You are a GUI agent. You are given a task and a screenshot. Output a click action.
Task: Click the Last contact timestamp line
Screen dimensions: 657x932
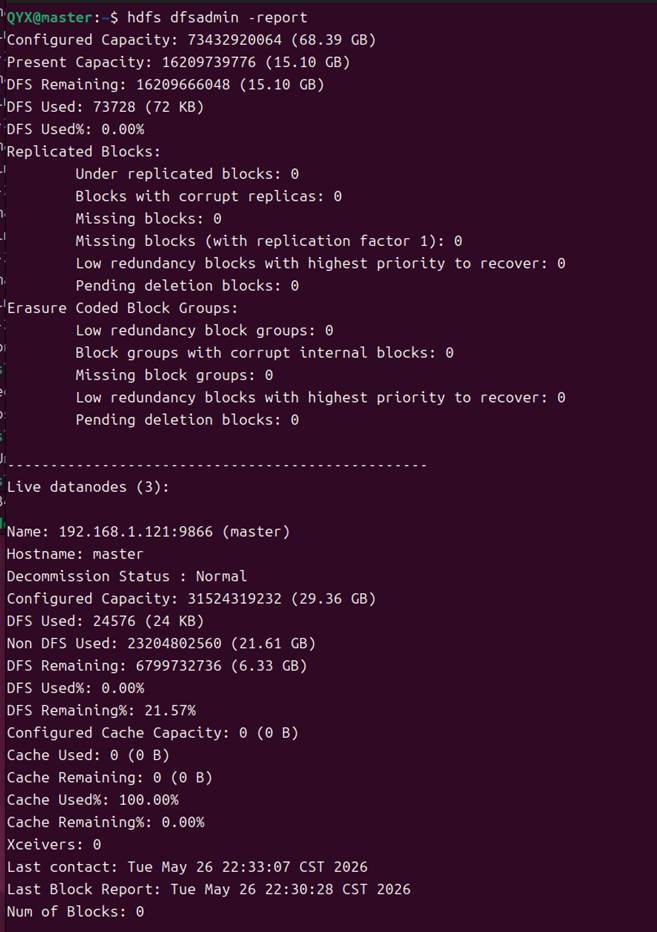[x=187, y=867]
